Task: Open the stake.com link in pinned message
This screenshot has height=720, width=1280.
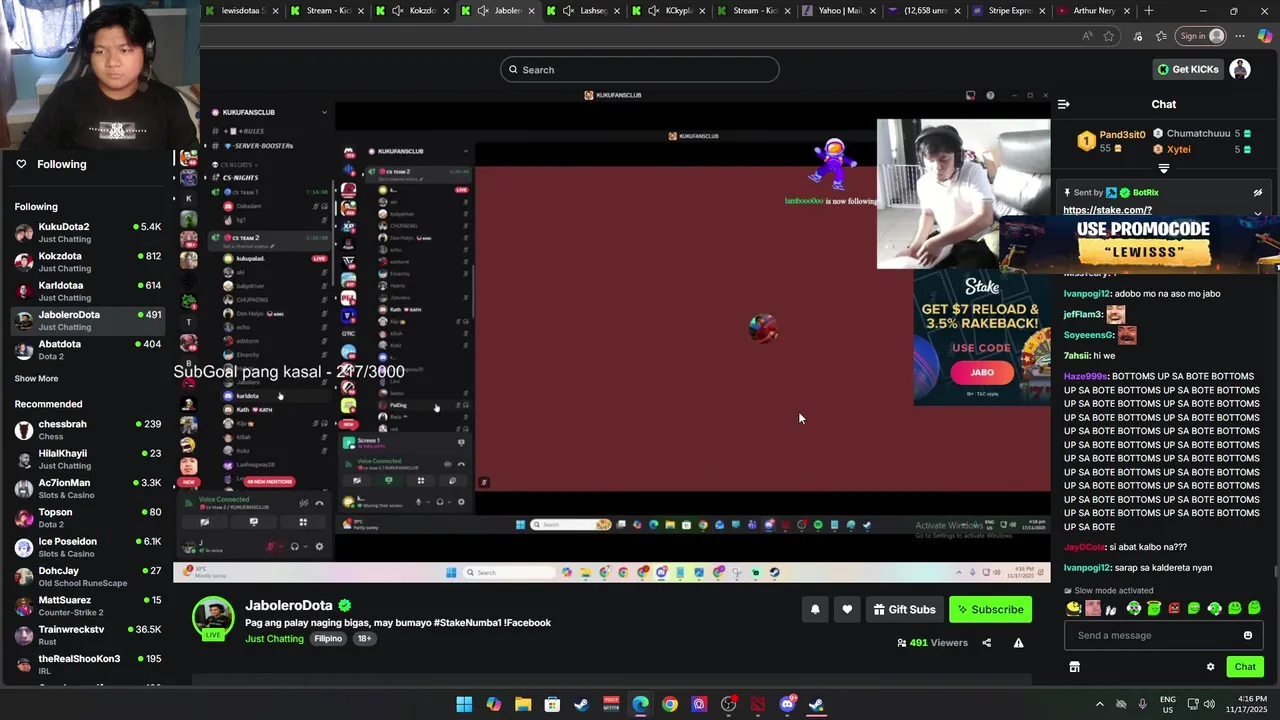Action: (x=1107, y=210)
